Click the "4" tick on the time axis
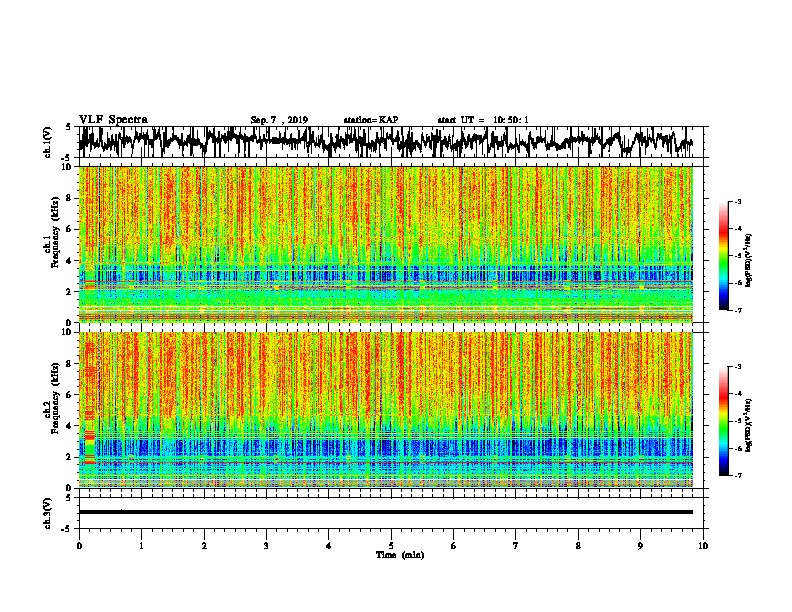The image size is (792, 612). 329,546
